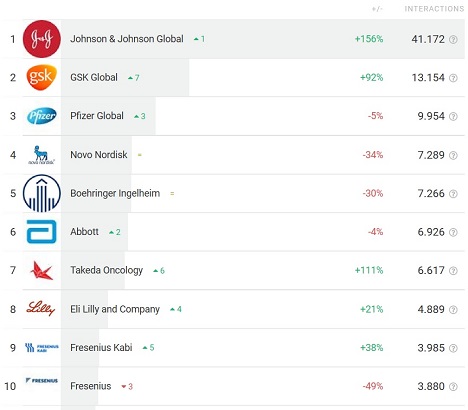Image resolution: width=468 pixels, height=410 pixels.
Task: Click the Johnson & Johnson red logo
Action: tap(42, 39)
